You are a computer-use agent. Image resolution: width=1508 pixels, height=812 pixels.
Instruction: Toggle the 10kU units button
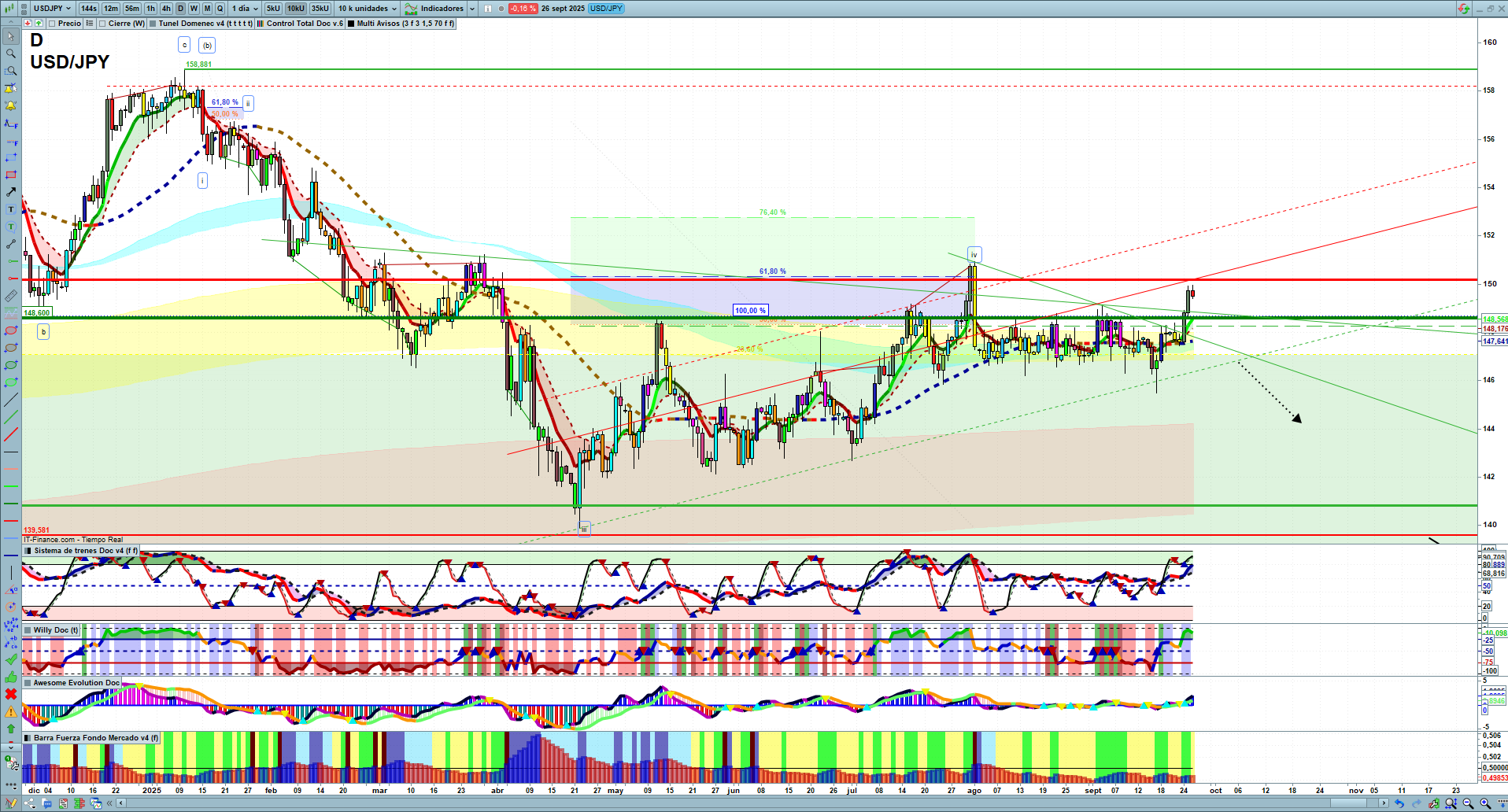click(295, 9)
